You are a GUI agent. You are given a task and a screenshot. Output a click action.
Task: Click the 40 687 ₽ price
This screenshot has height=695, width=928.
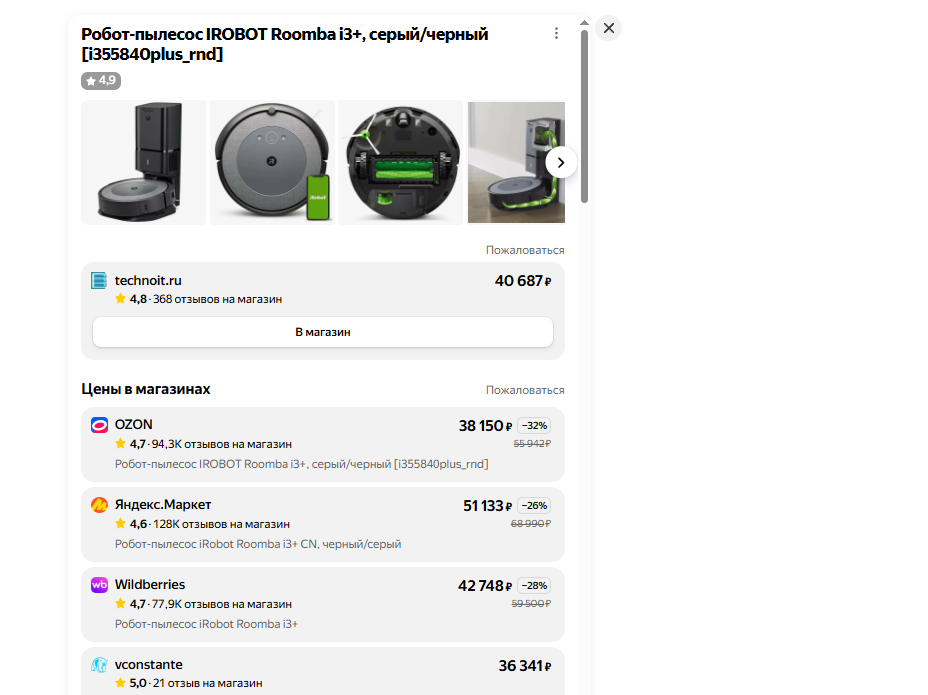pyautogui.click(x=523, y=281)
